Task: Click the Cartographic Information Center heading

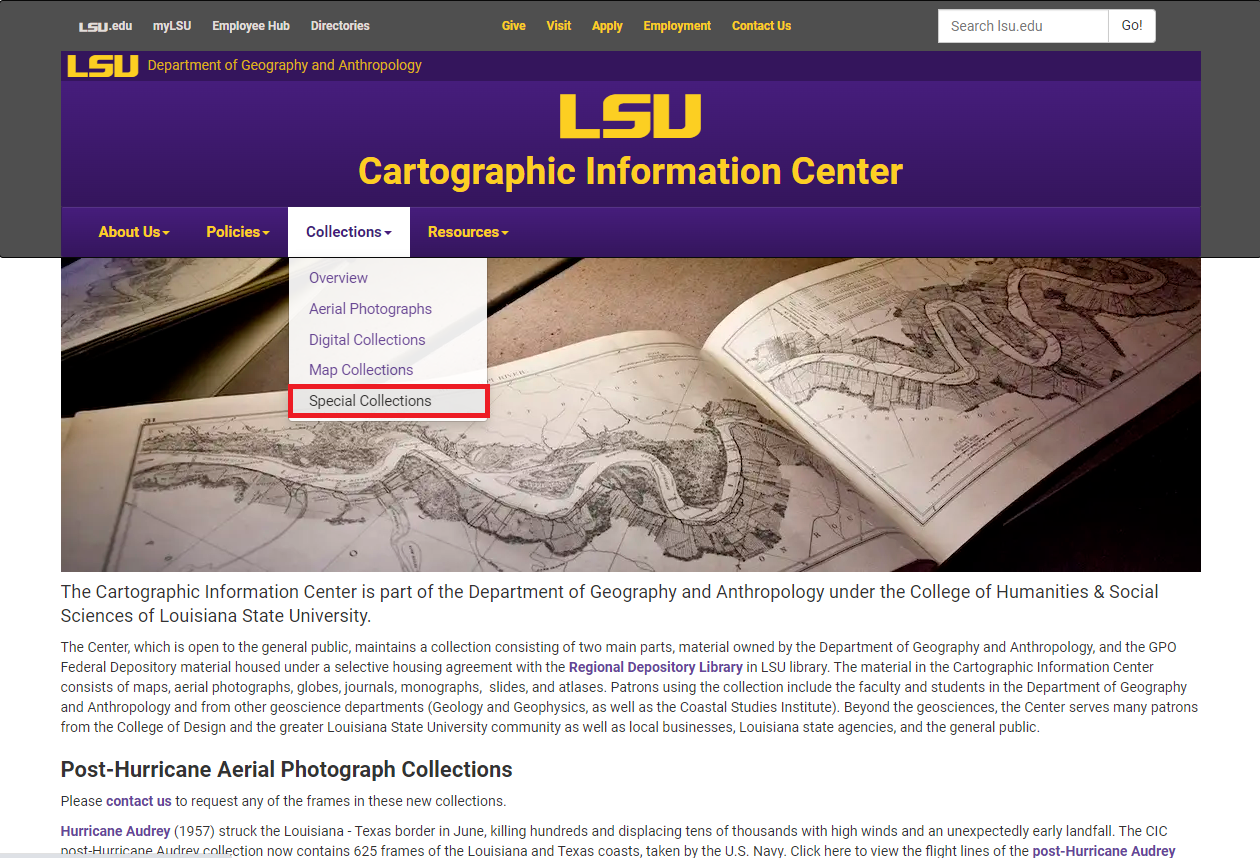Action: coord(630,171)
